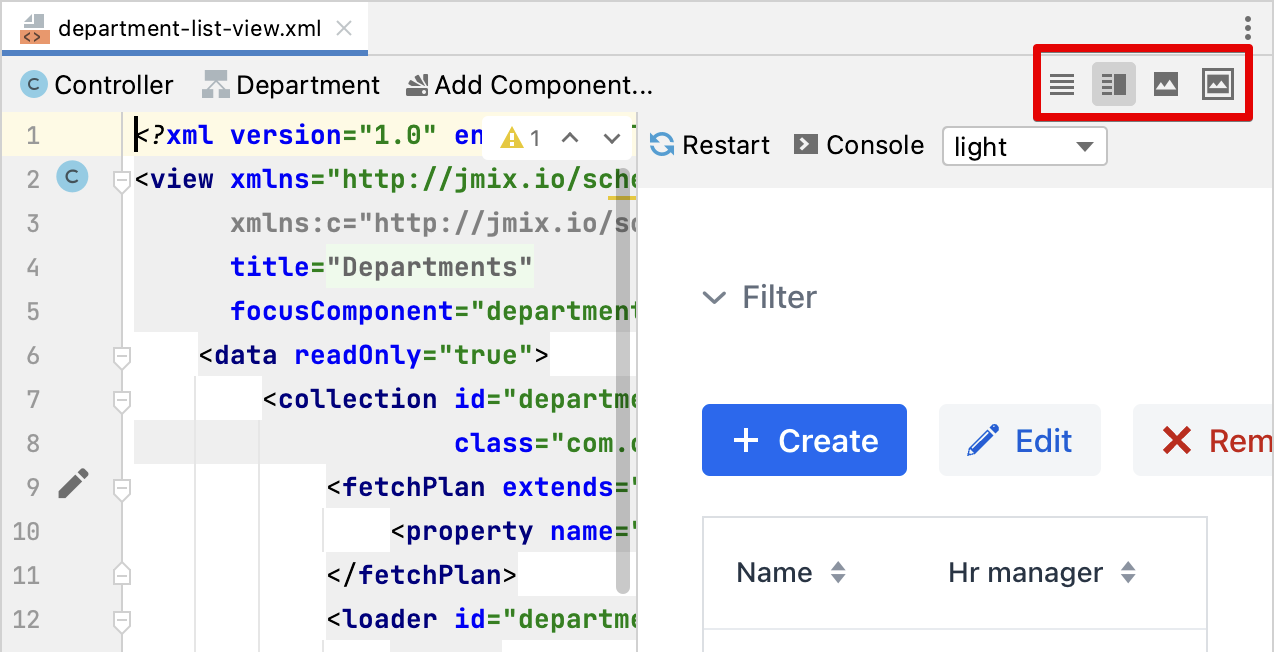Click the focusComponent attribute on line 5

coord(433,312)
